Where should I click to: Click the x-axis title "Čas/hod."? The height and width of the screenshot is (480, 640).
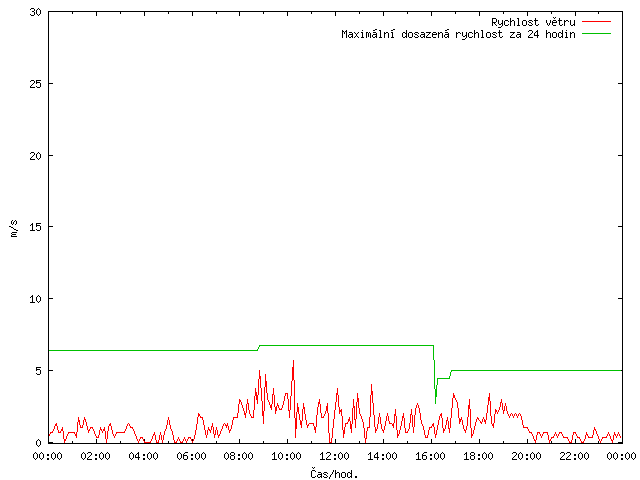pos(334,474)
